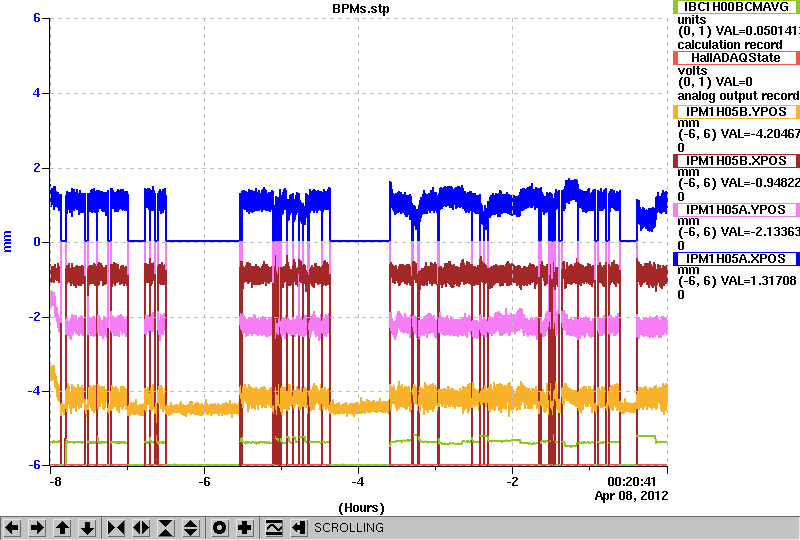Viewport: 800px width, 540px height.
Task: Click the 'units' label under IBC1H00BCMAVG
Action: pyautogui.click(x=692, y=20)
